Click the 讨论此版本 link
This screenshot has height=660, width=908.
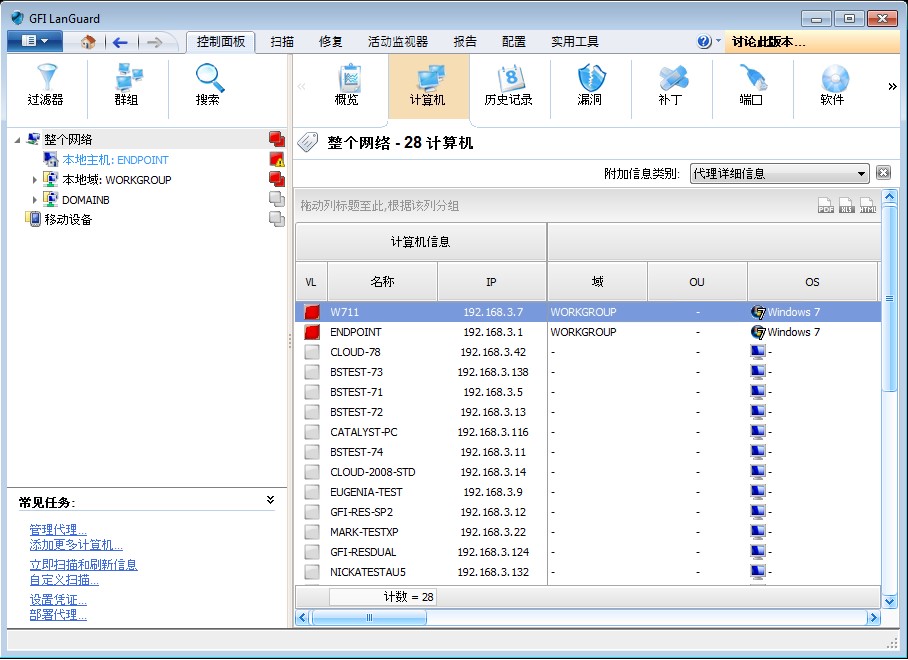[x=768, y=42]
